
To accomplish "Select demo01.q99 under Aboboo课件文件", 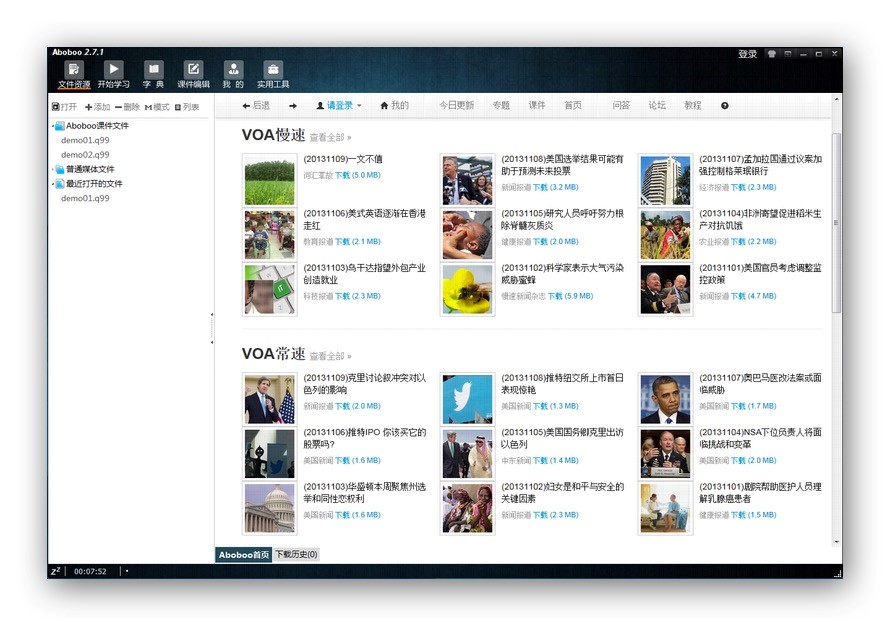I will click(85, 140).
